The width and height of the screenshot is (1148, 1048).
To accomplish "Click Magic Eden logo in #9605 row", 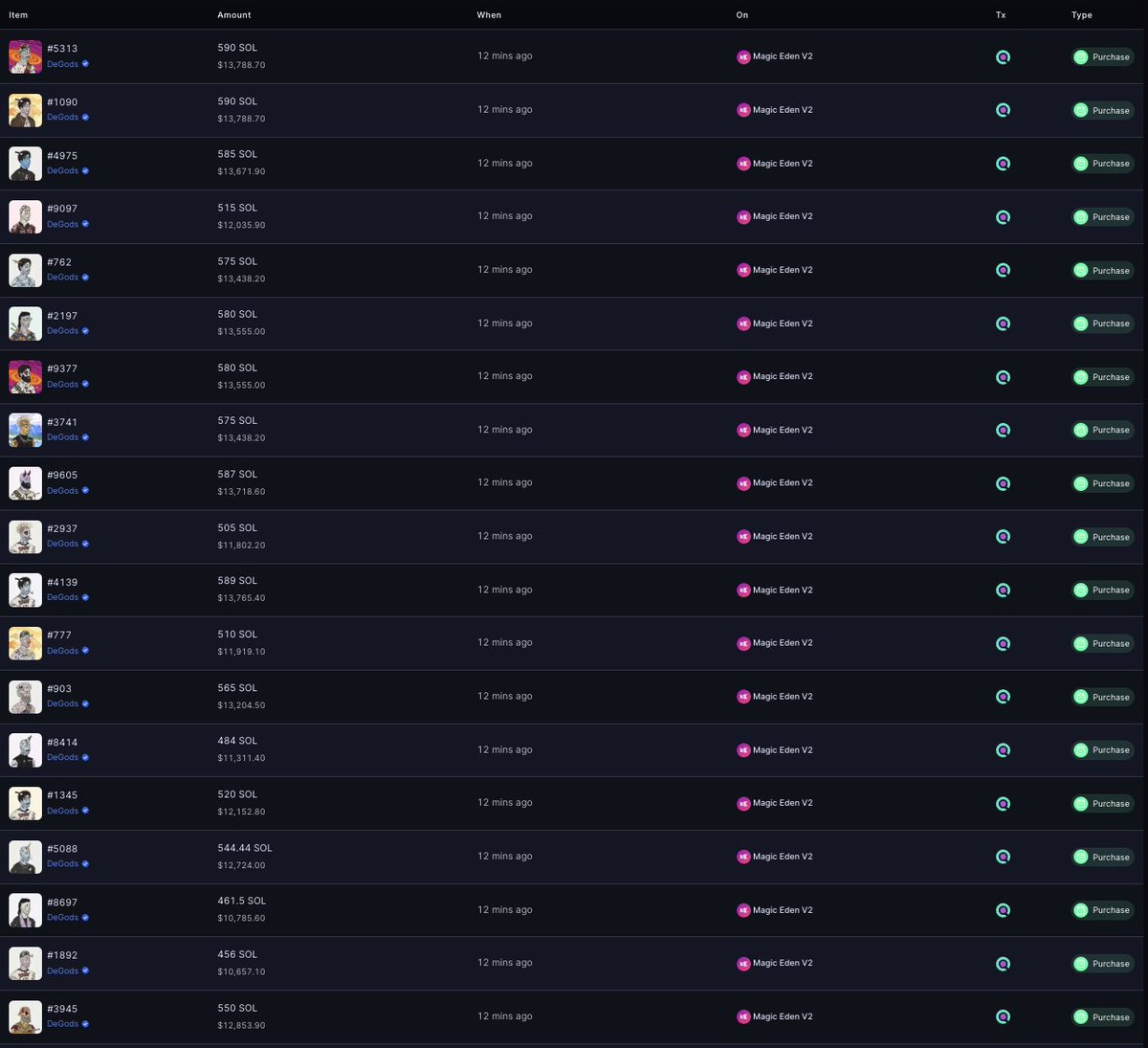I will tap(743, 483).
